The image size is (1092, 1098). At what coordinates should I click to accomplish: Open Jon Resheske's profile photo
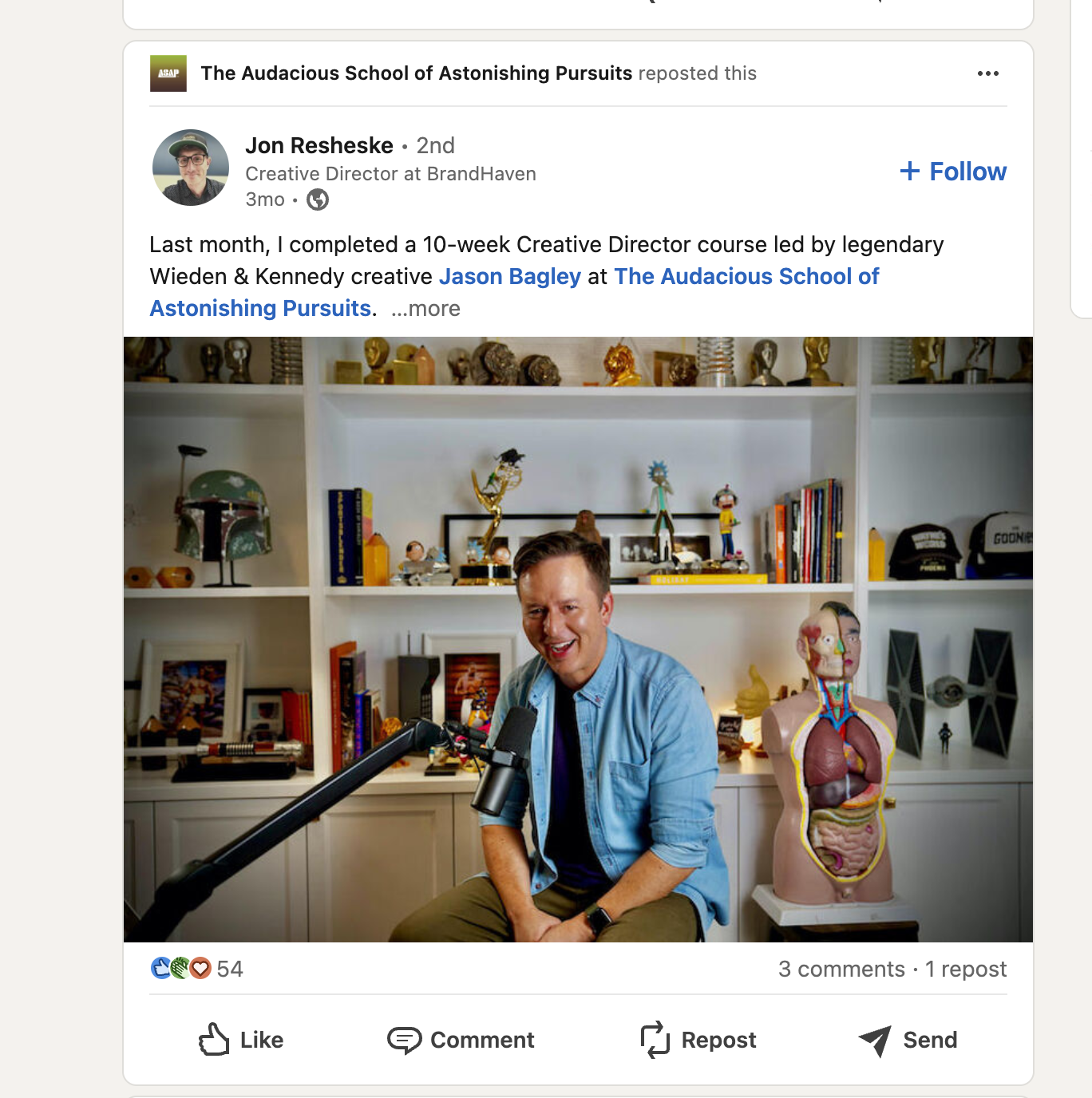pos(191,168)
